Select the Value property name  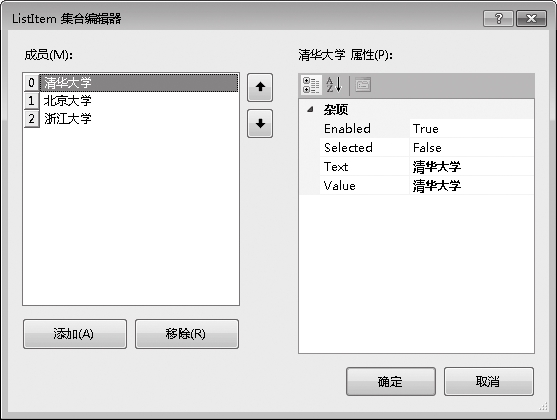coord(364,185)
